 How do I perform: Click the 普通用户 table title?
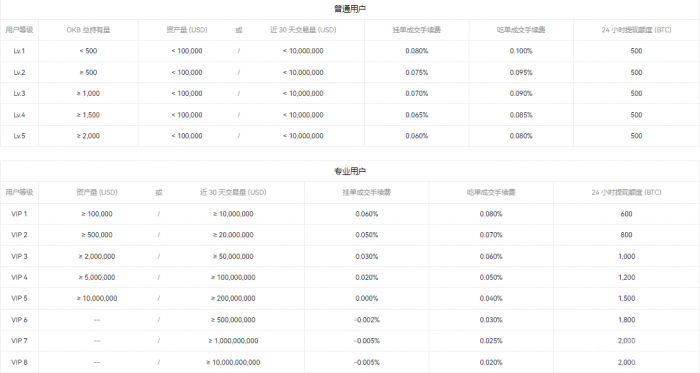coord(350,9)
